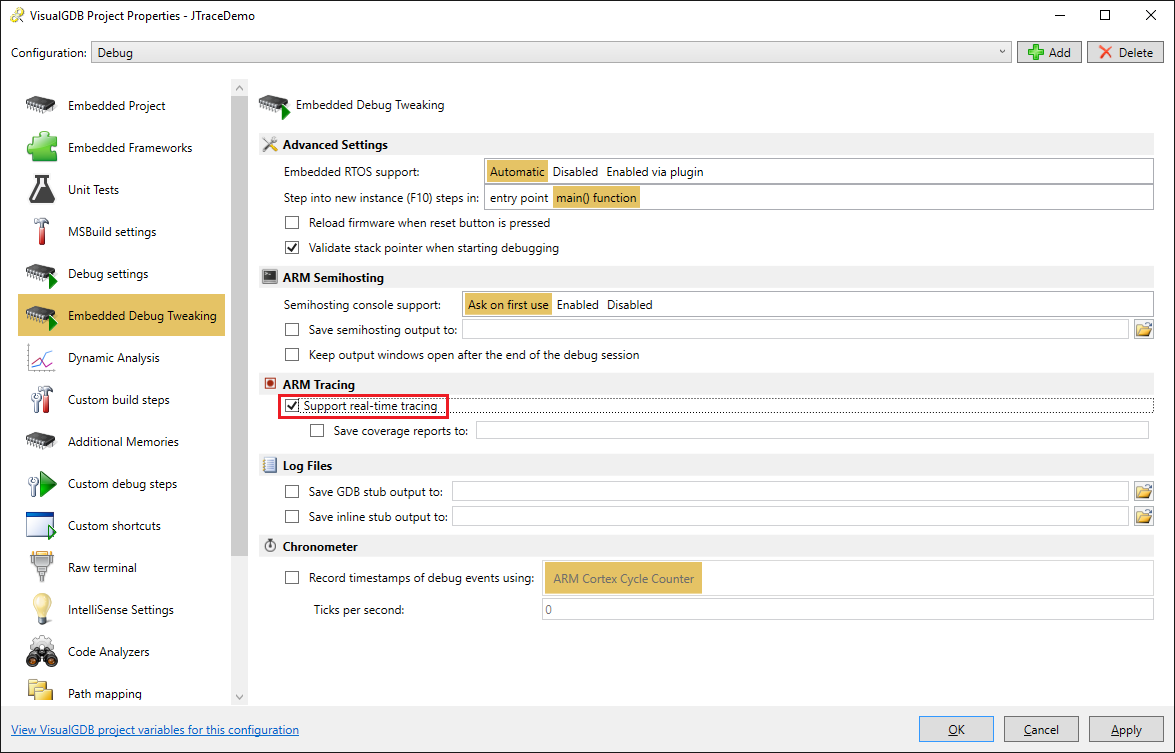Viewport: 1175px width, 753px height.
Task: Enable Keep output windows open after debug session
Action: pos(292,354)
